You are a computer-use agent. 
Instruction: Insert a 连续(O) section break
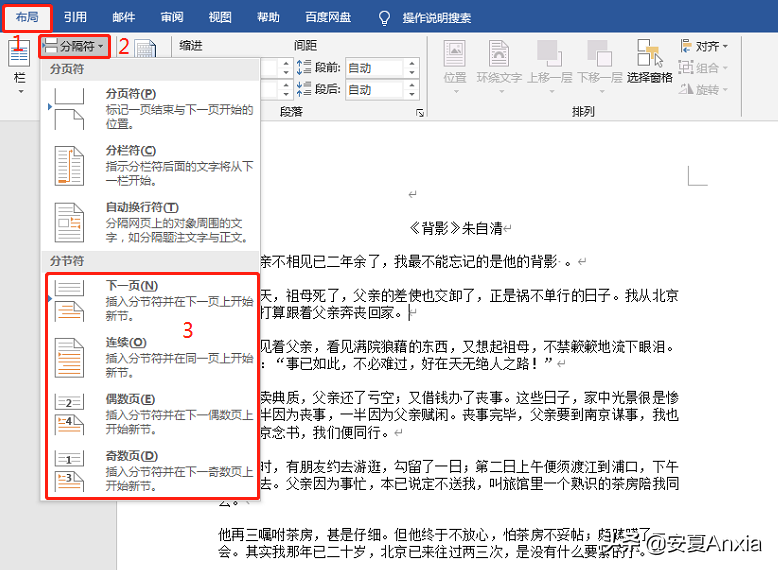point(151,357)
